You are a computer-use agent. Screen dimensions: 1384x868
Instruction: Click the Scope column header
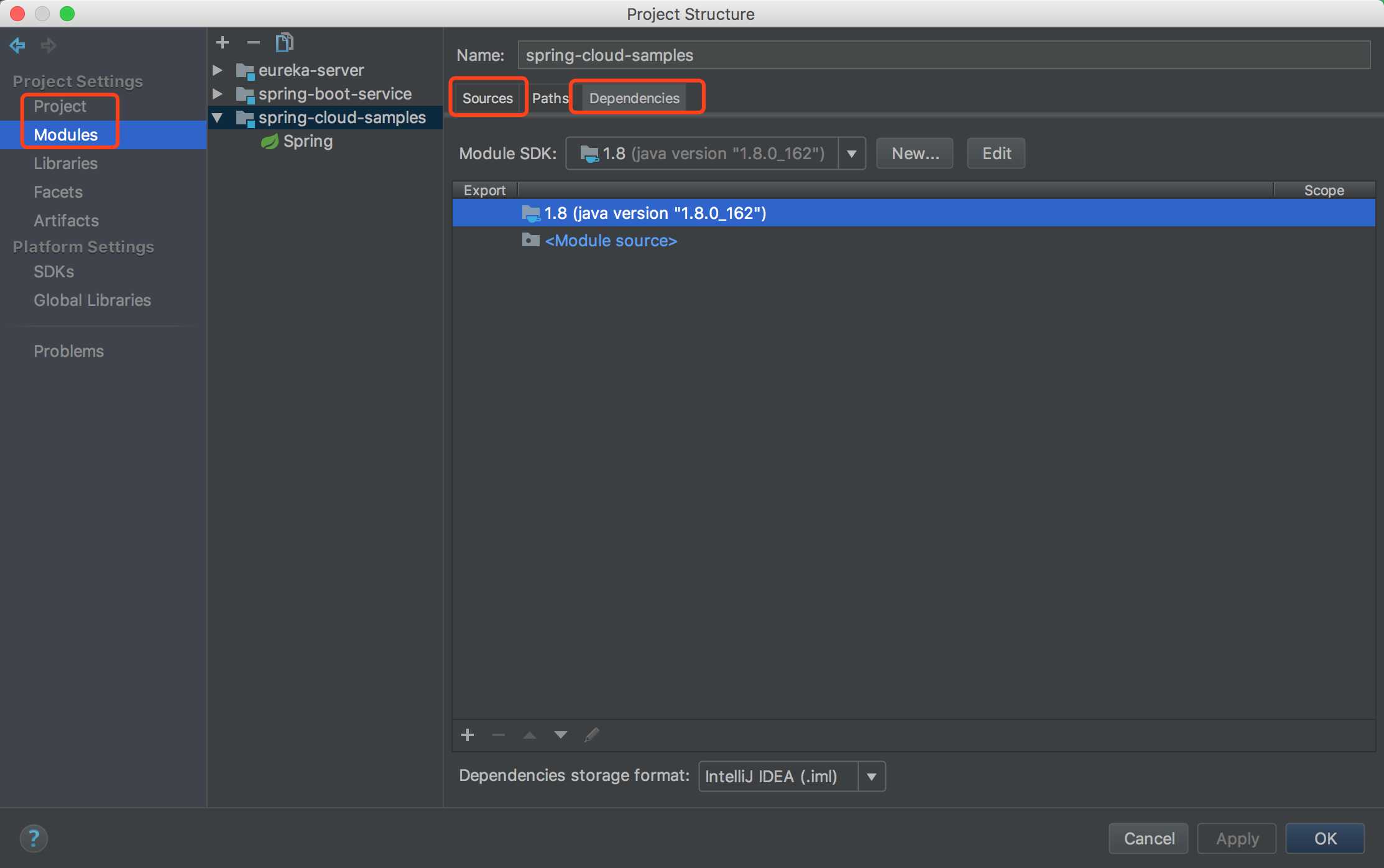[x=1324, y=190]
